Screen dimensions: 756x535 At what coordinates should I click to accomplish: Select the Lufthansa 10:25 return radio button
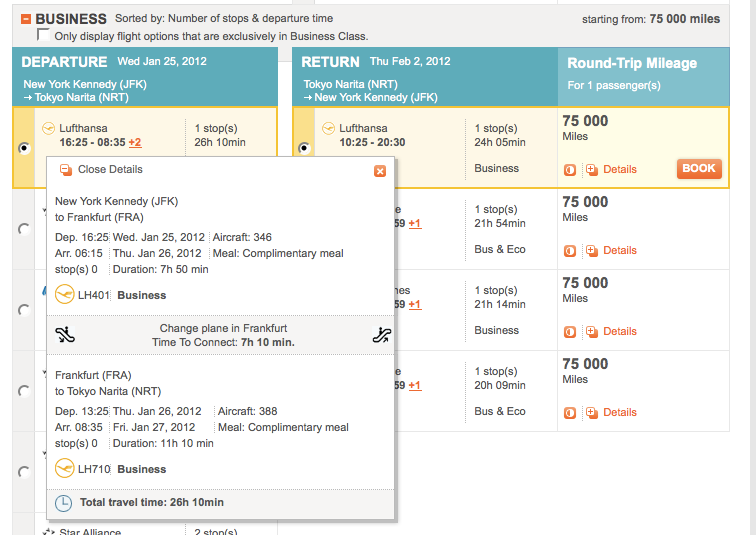pyautogui.click(x=304, y=148)
